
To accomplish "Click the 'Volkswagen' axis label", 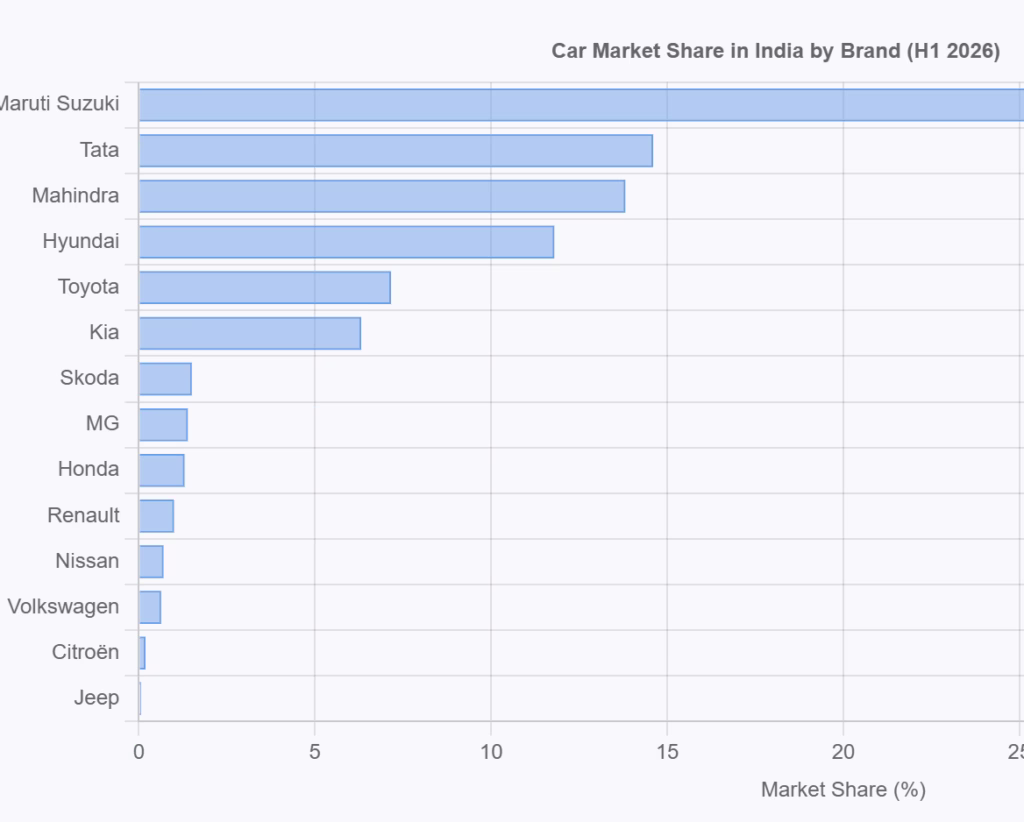I will pyautogui.click(x=63, y=607).
